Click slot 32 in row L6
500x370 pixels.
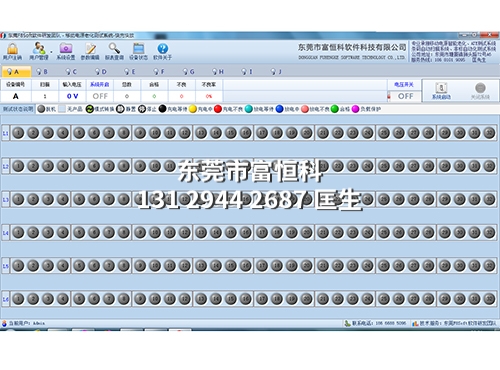[x=489, y=299]
